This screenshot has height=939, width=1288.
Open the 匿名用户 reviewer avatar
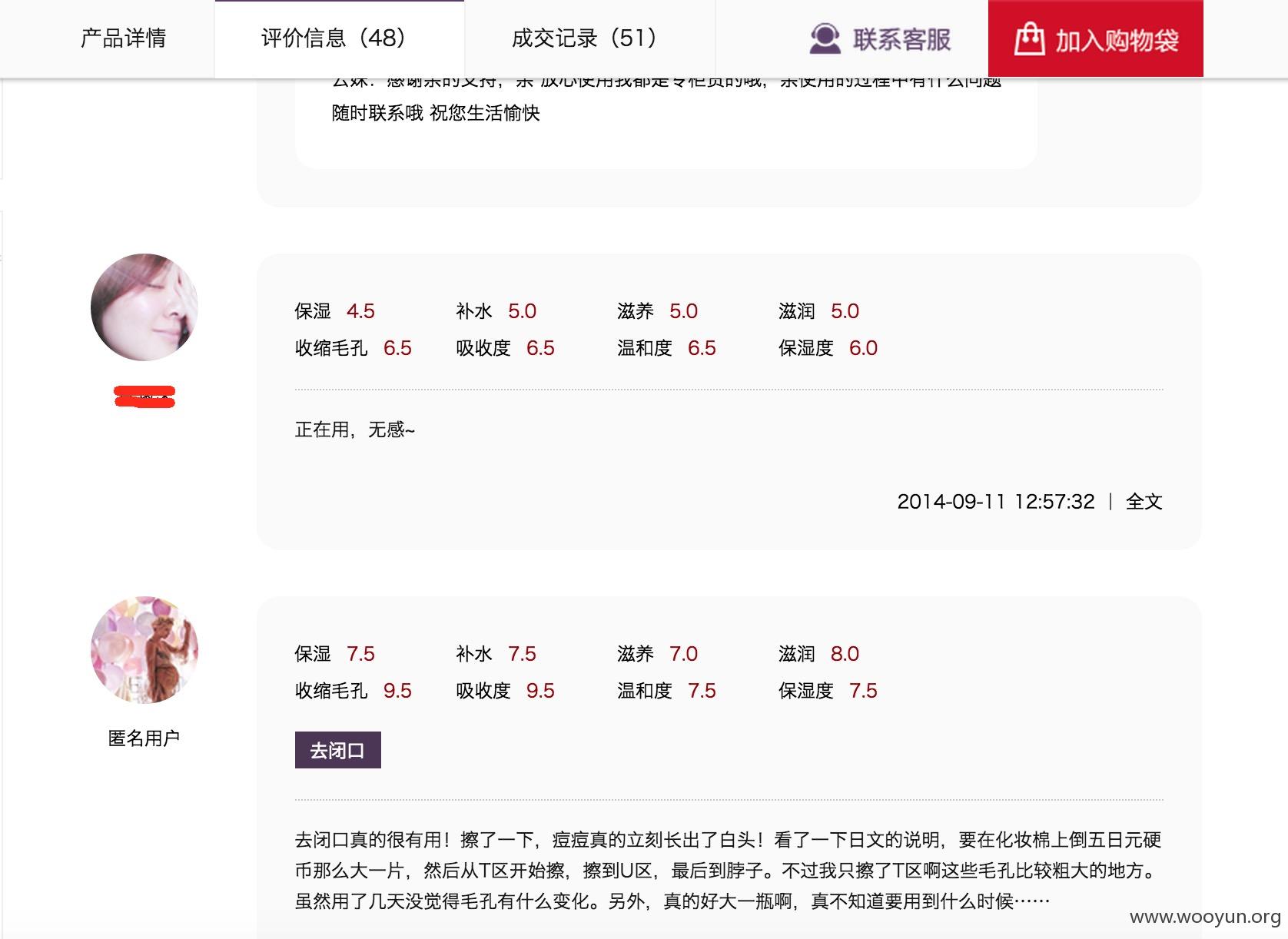click(x=144, y=650)
